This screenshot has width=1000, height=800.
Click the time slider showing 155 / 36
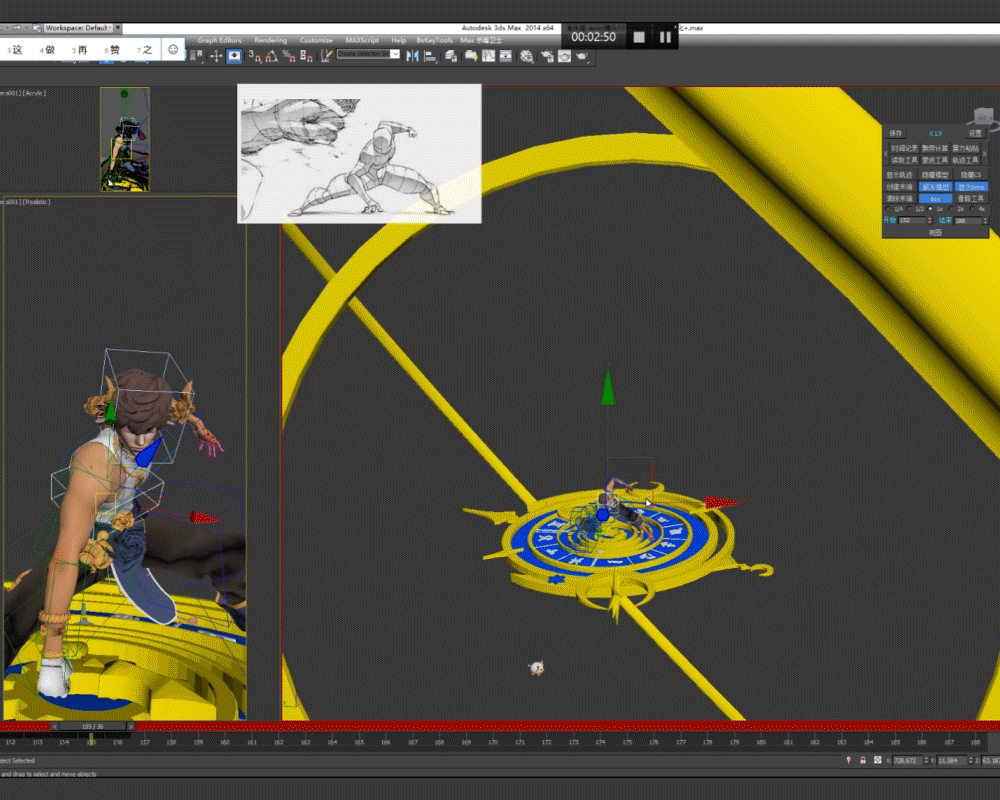click(x=92, y=727)
